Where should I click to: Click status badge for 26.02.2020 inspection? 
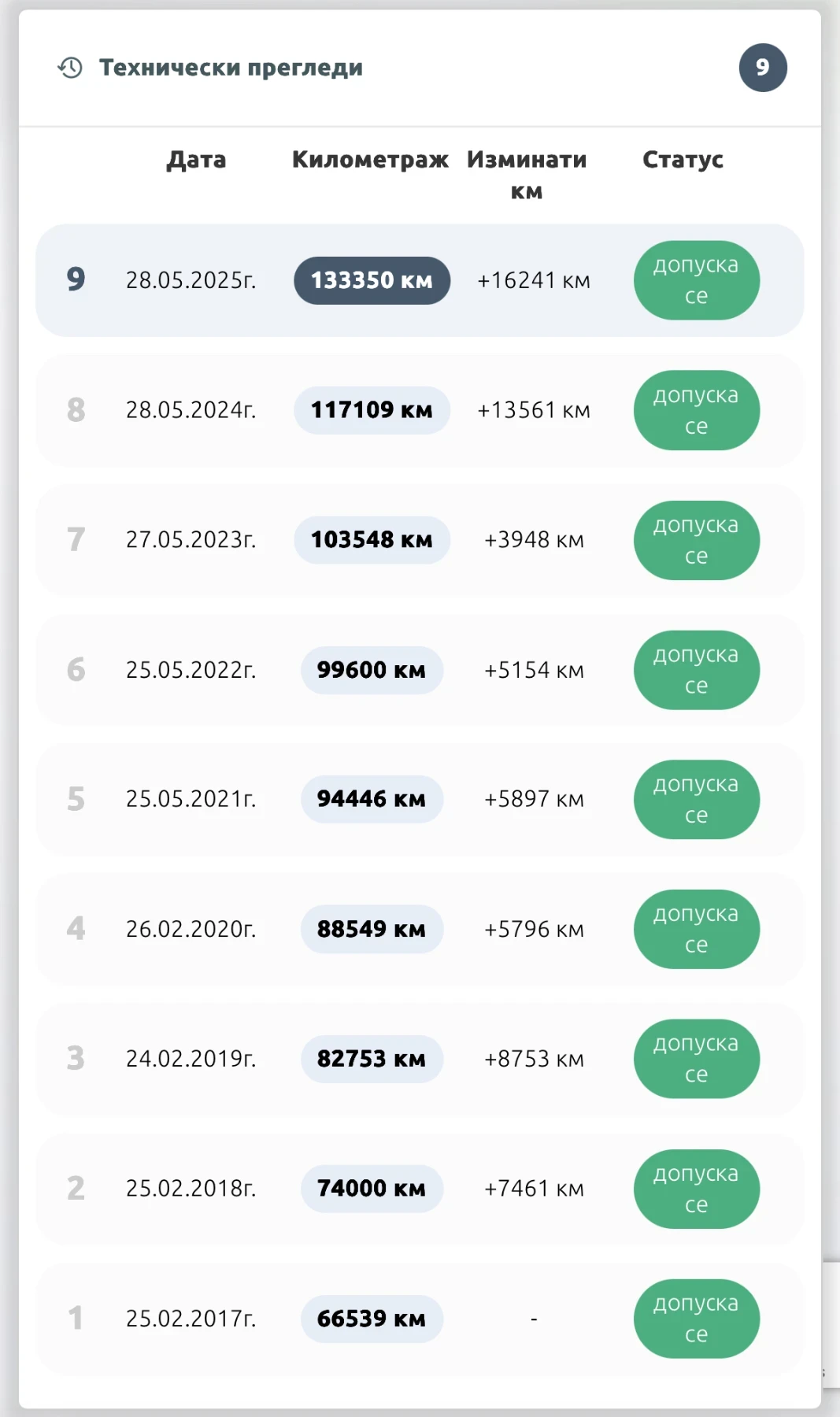[x=696, y=929]
